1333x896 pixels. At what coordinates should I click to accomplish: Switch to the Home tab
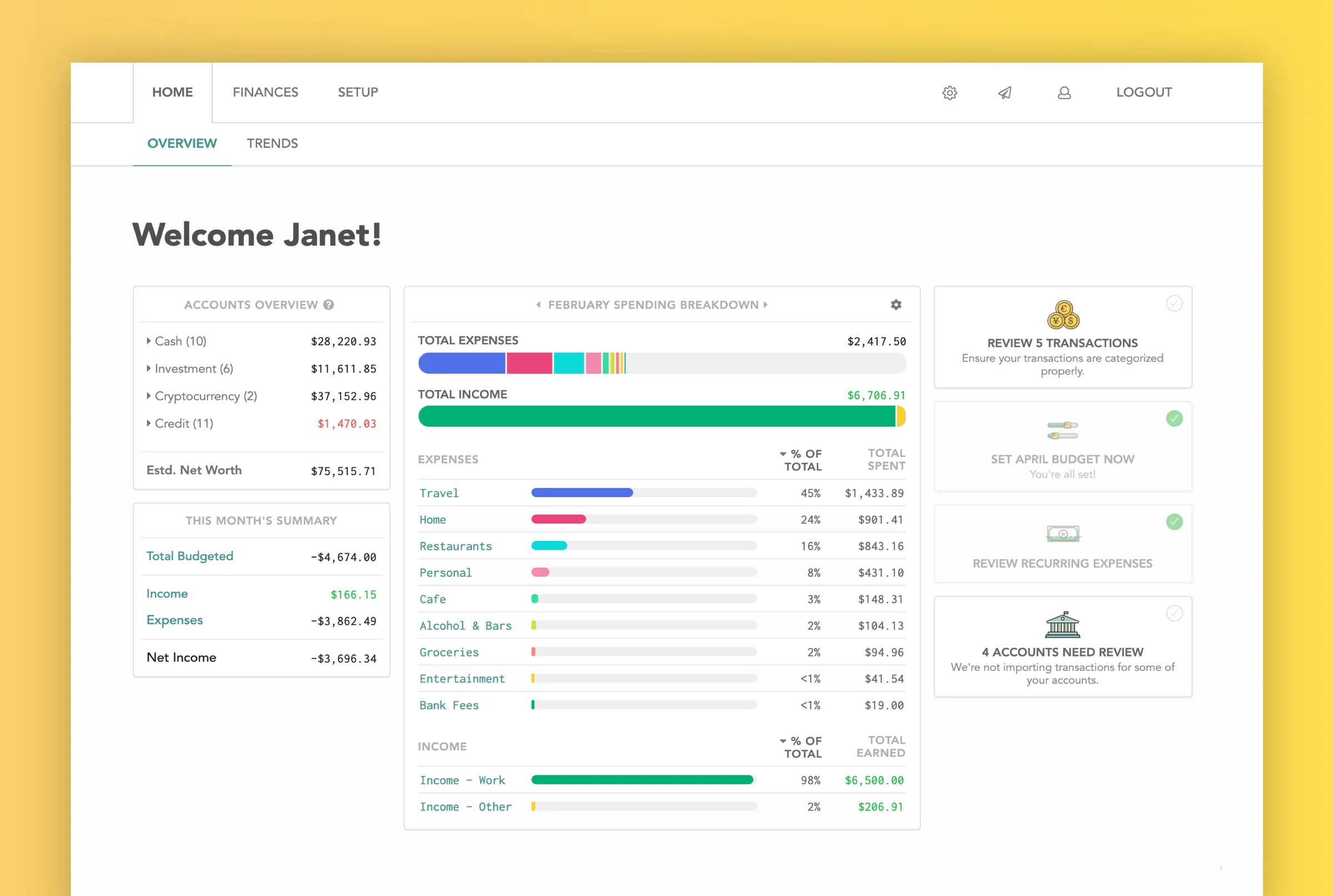(x=173, y=93)
